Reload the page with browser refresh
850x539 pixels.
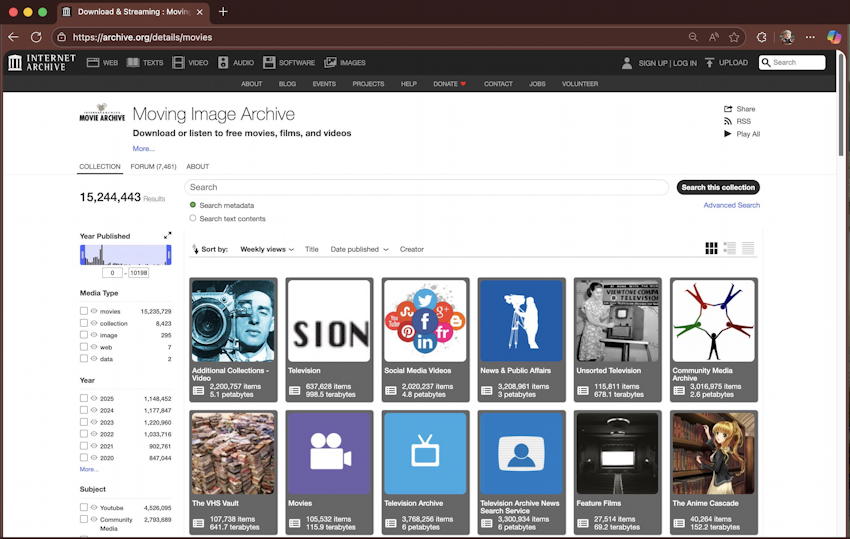coord(36,37)
